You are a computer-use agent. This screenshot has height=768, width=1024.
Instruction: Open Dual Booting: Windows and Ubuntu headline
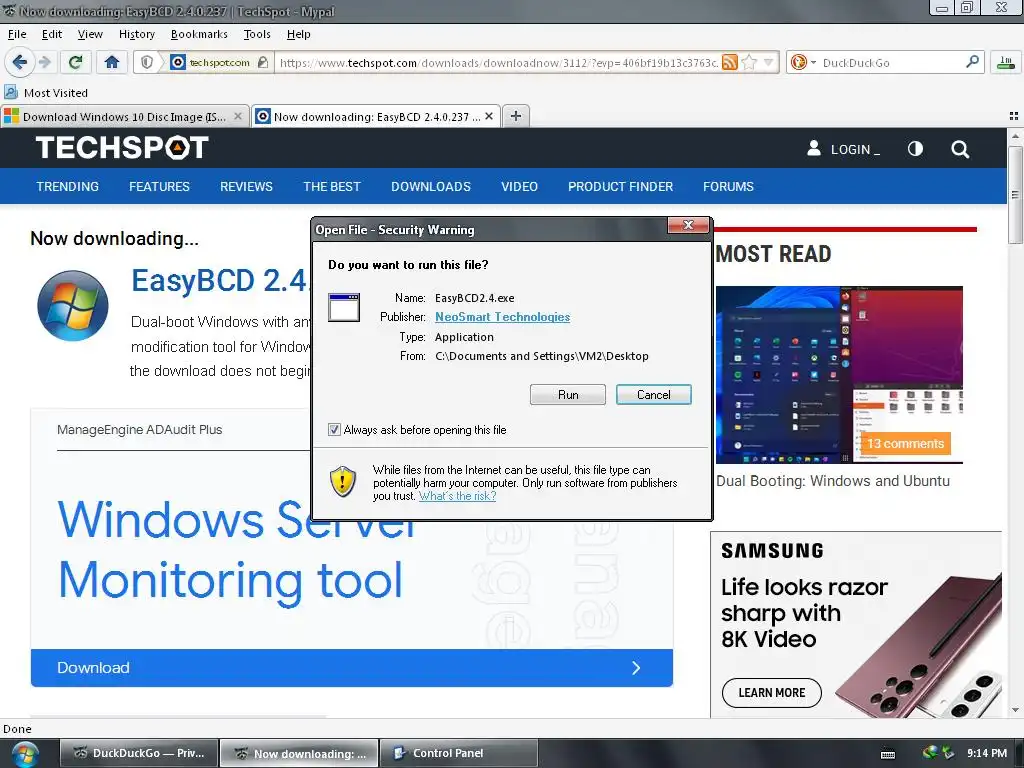[833, 481]
